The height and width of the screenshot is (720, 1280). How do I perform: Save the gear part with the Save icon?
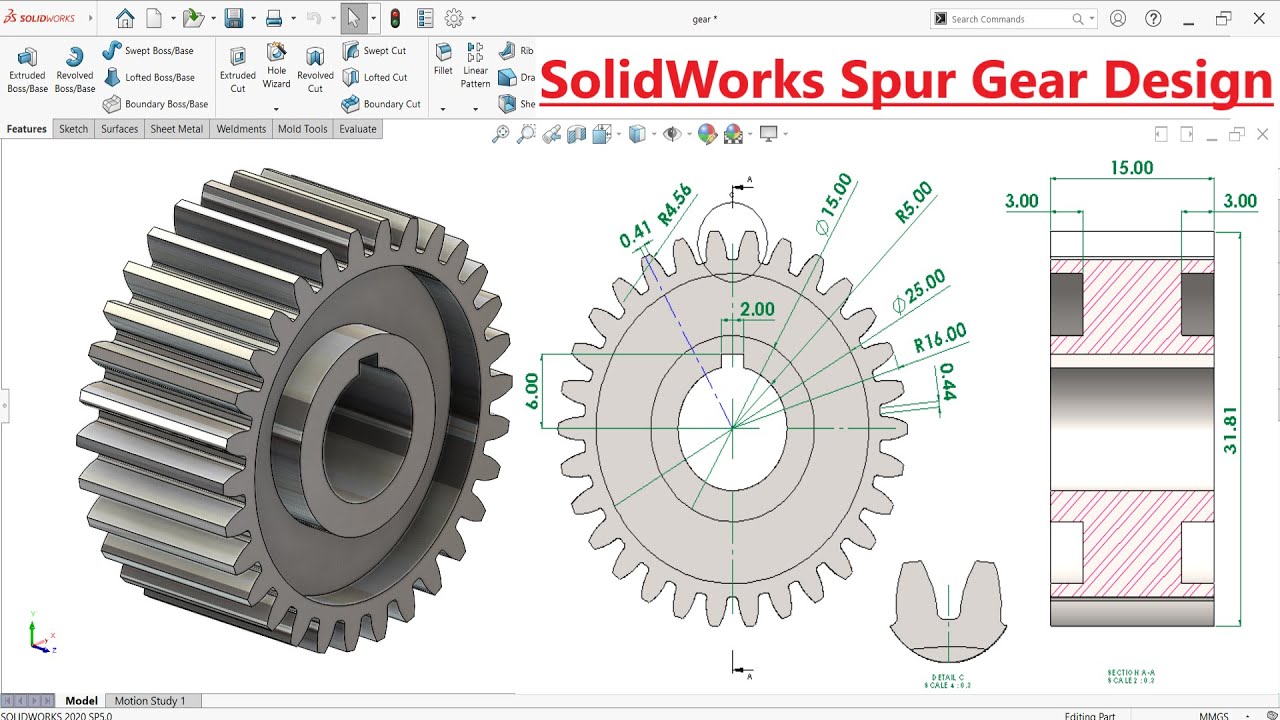coord(234,18)
